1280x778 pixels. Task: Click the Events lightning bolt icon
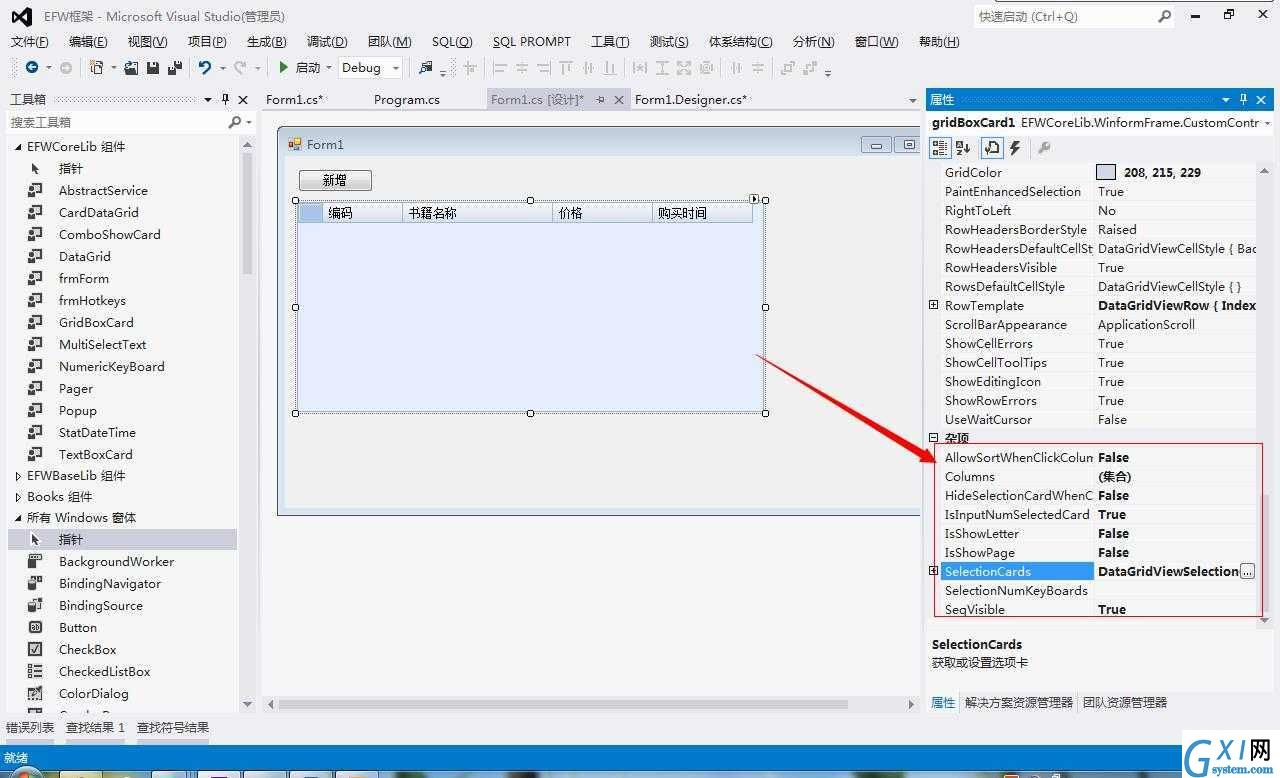[x=1015, y=148]
